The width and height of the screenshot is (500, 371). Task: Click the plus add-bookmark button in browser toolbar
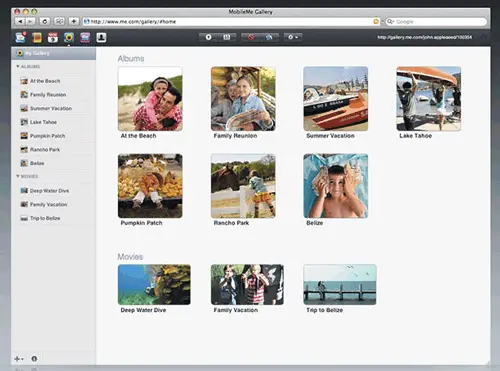pyautogui.click(x=73, y=22)
